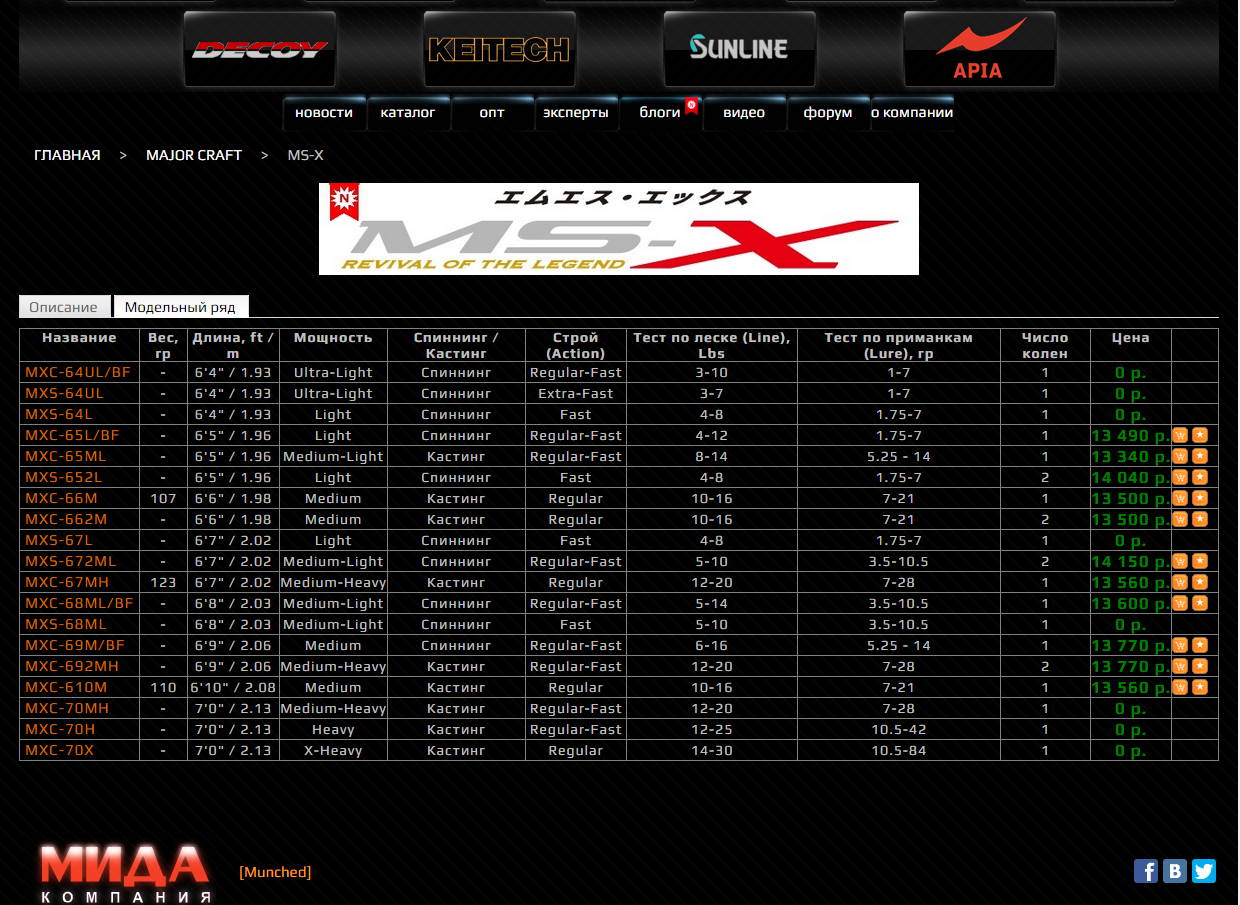Viewport: 1240px width, 905px height.
Task: Open the MXC-610M model name link
Action: (66, 687)
